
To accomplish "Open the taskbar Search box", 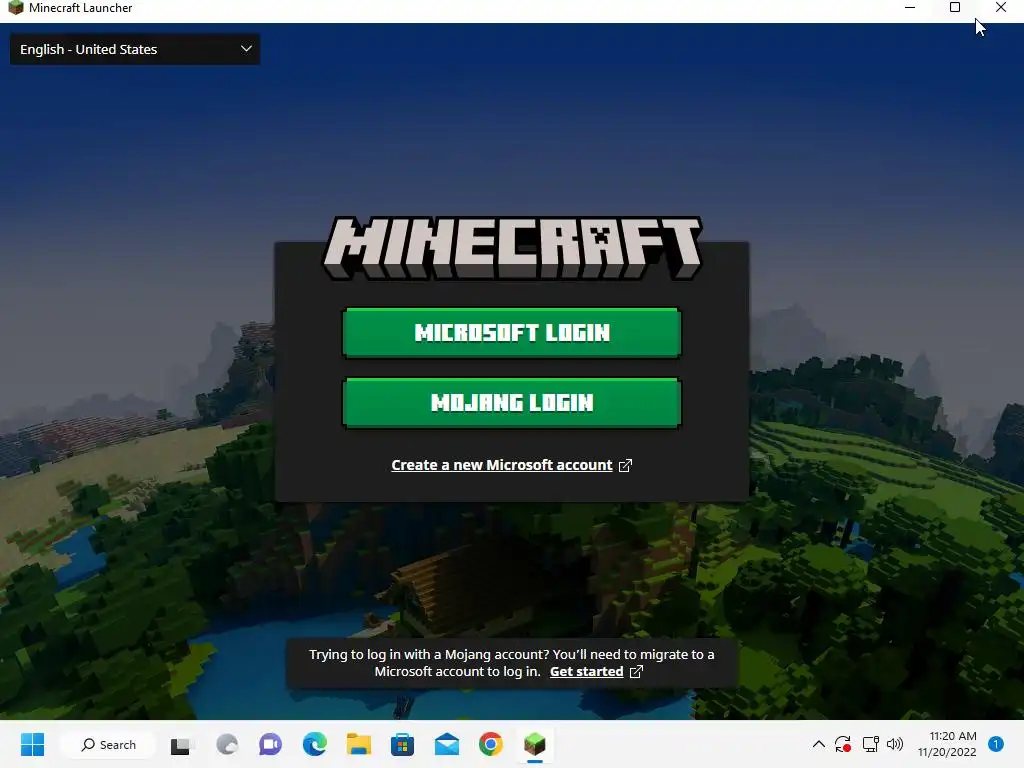I will pos(108,744).
